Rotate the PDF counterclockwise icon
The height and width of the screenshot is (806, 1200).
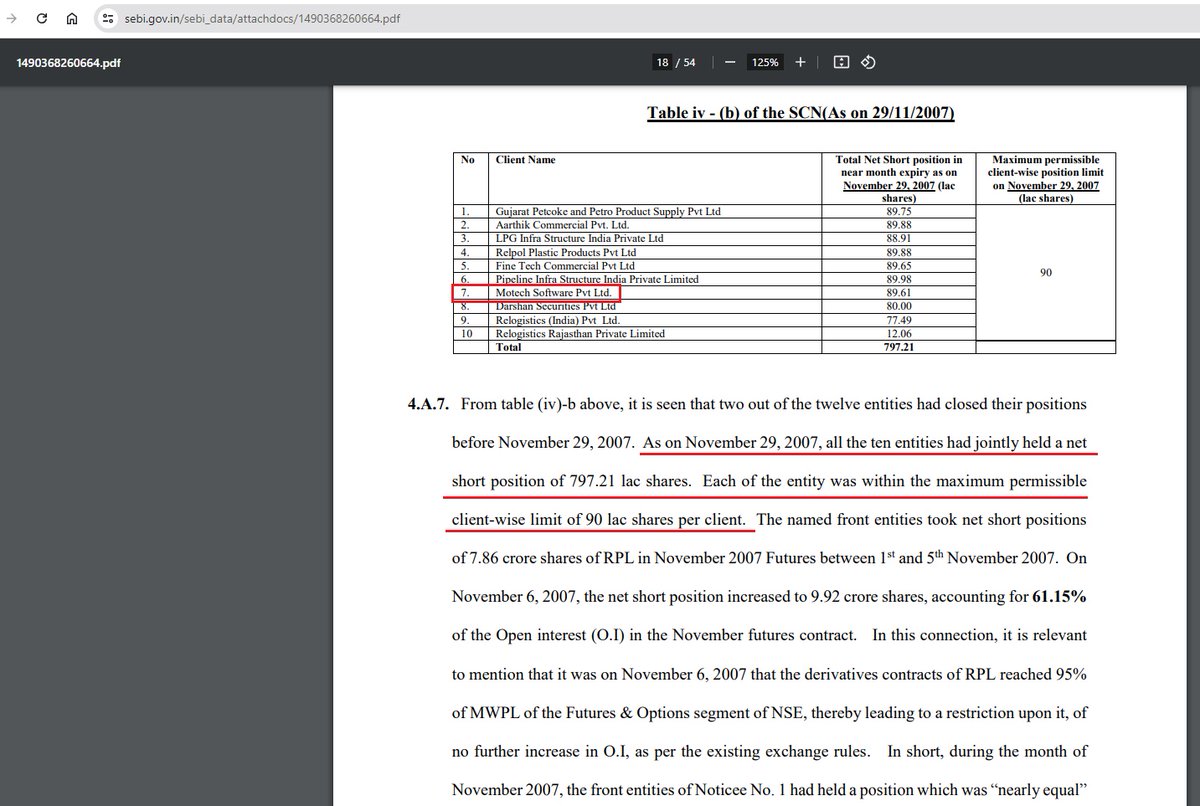868,62
